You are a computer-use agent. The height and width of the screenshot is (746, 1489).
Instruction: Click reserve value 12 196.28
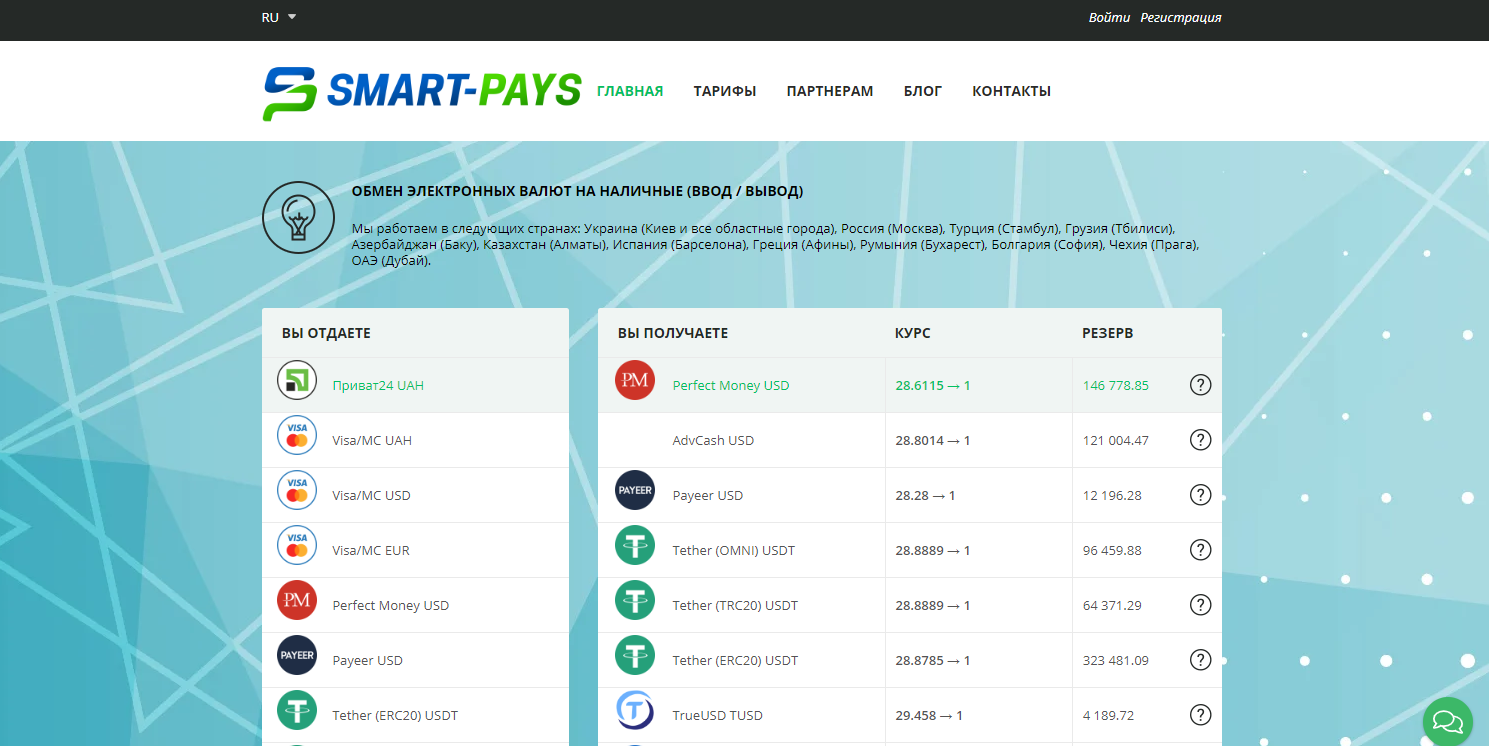1112,496
